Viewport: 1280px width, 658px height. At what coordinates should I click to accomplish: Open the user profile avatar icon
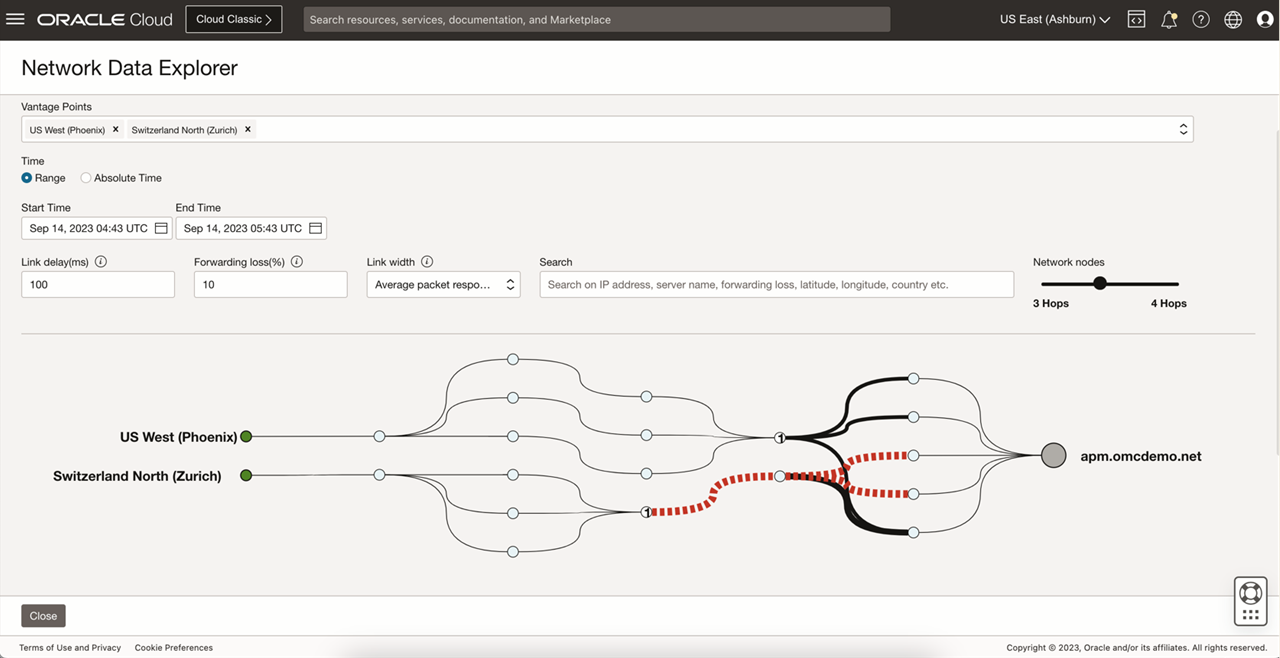tap(1264, 18)
